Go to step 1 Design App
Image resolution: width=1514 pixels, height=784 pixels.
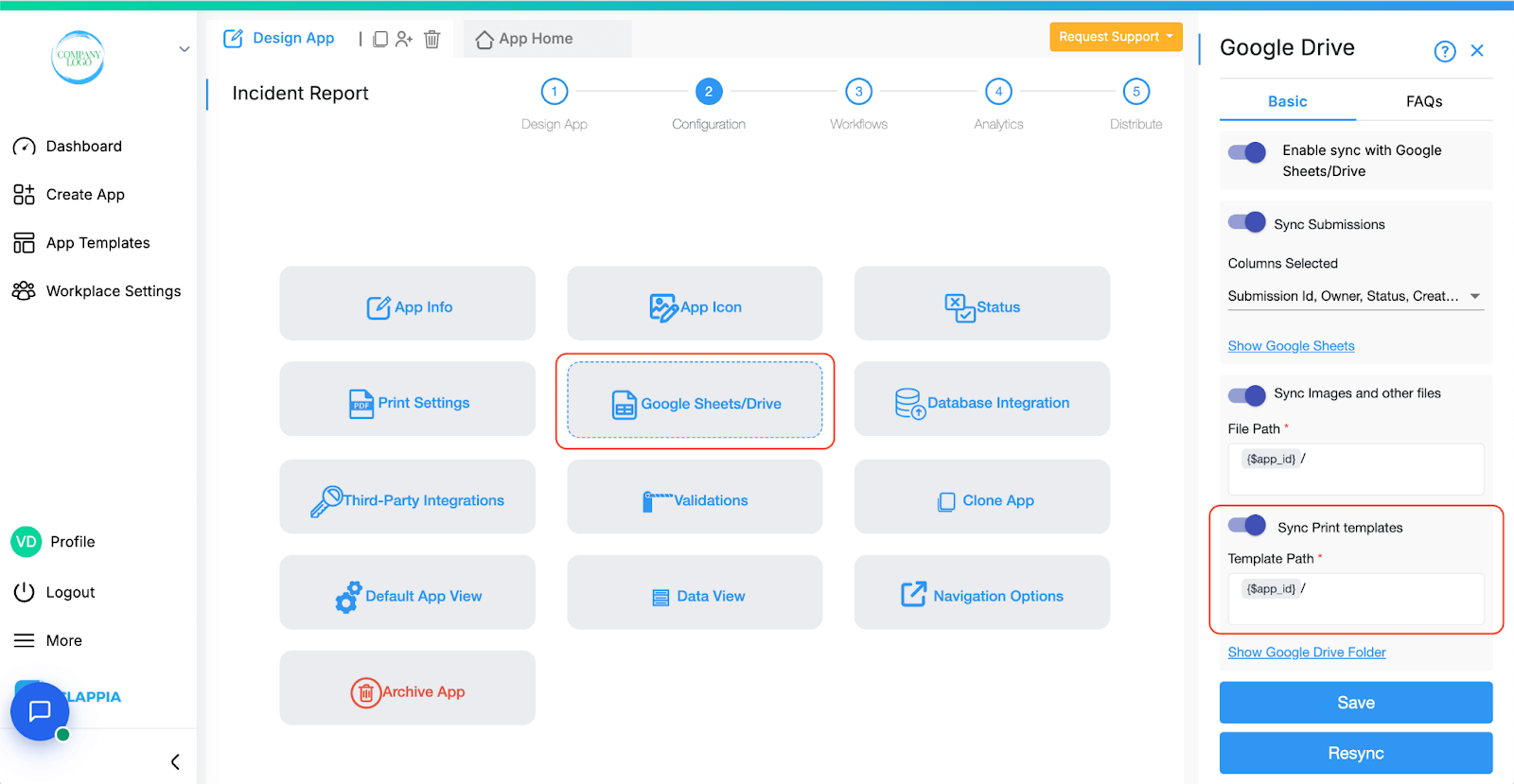[555, 92]
